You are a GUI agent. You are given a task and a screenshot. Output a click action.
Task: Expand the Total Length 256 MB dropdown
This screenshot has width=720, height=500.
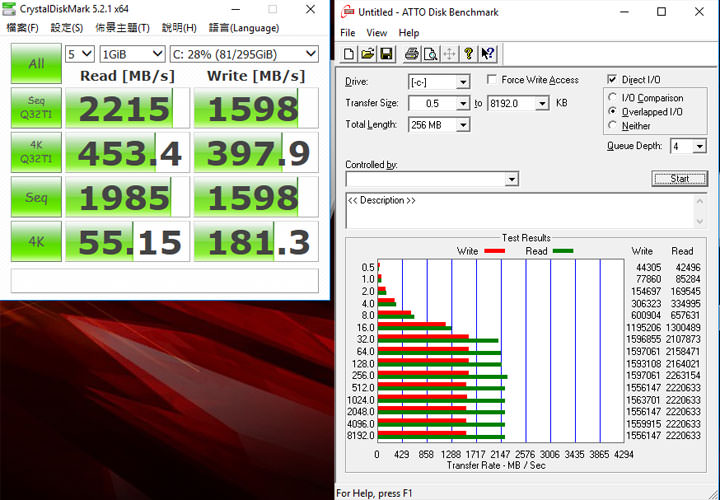tap(462, 125)
